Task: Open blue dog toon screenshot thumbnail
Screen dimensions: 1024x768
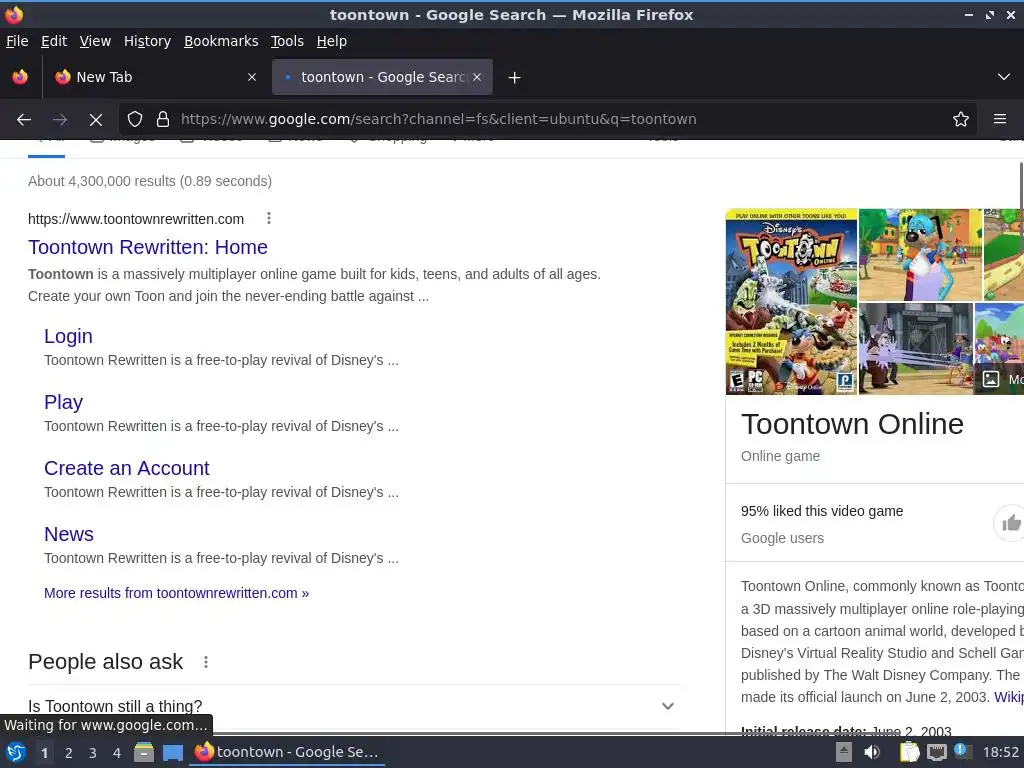Action: (920, 255)
